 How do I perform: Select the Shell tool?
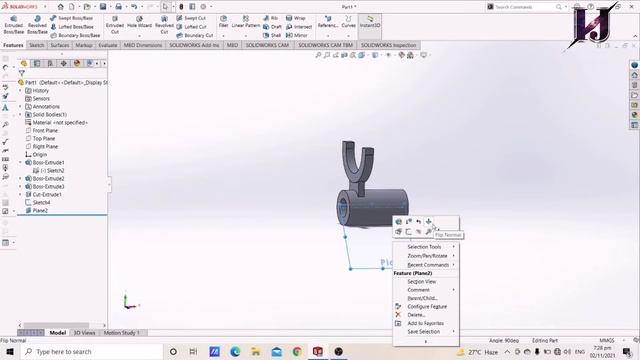tap(272, 36)
